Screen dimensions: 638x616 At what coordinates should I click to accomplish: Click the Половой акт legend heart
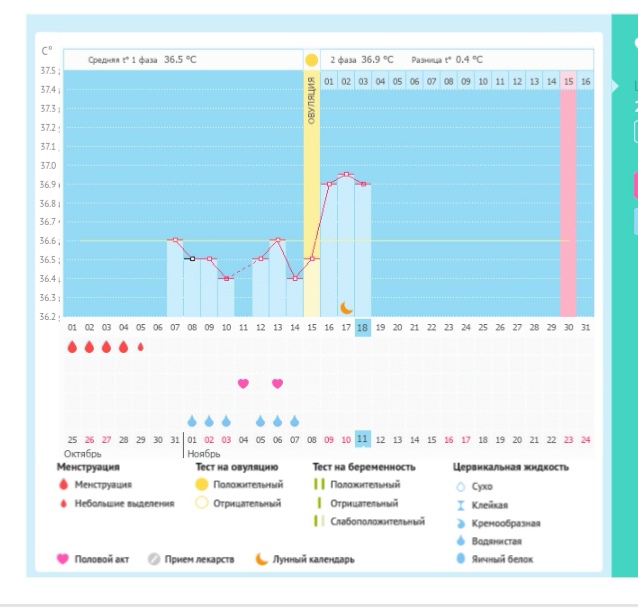pyautogui.click(x=63, y=559)
